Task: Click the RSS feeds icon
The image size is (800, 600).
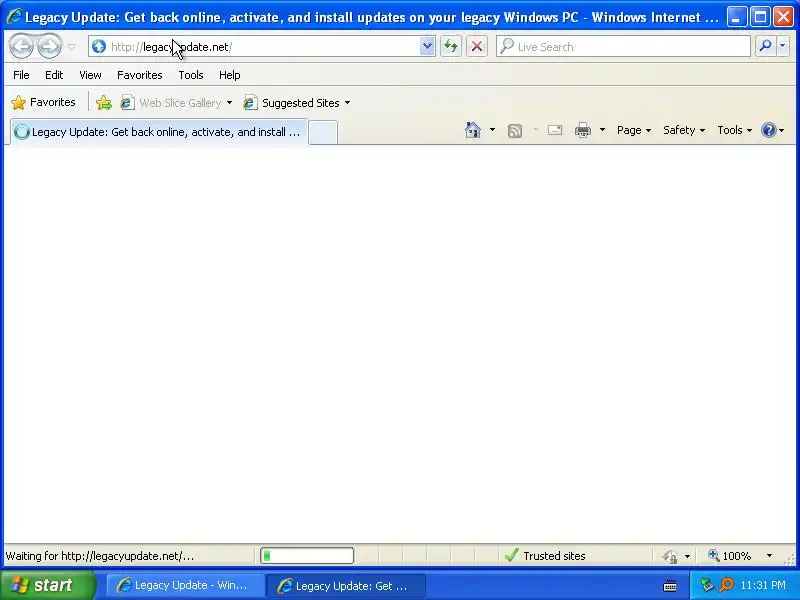Action: point(515,131)
